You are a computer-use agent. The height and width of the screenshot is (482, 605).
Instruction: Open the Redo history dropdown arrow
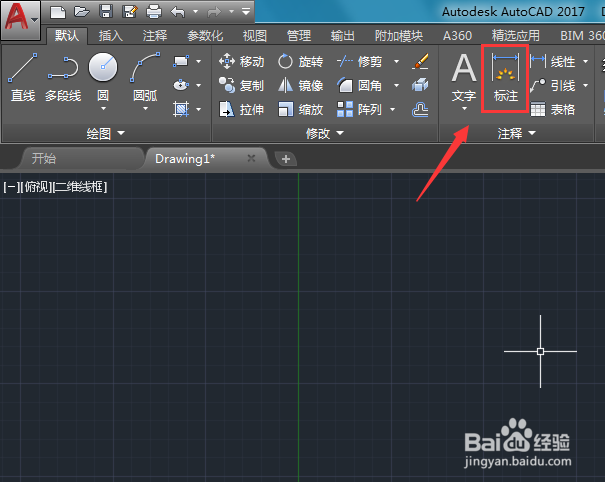tap(232, 12)
